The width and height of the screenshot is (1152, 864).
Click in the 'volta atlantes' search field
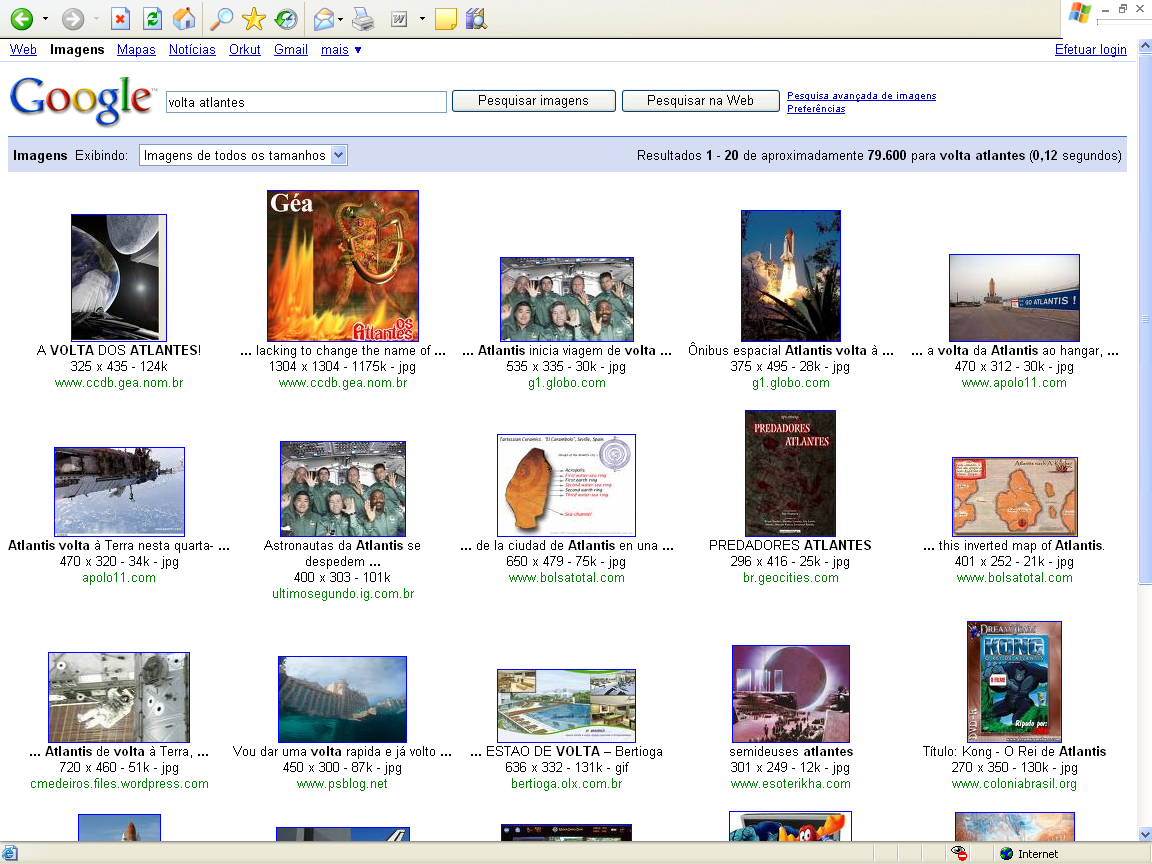305,102
